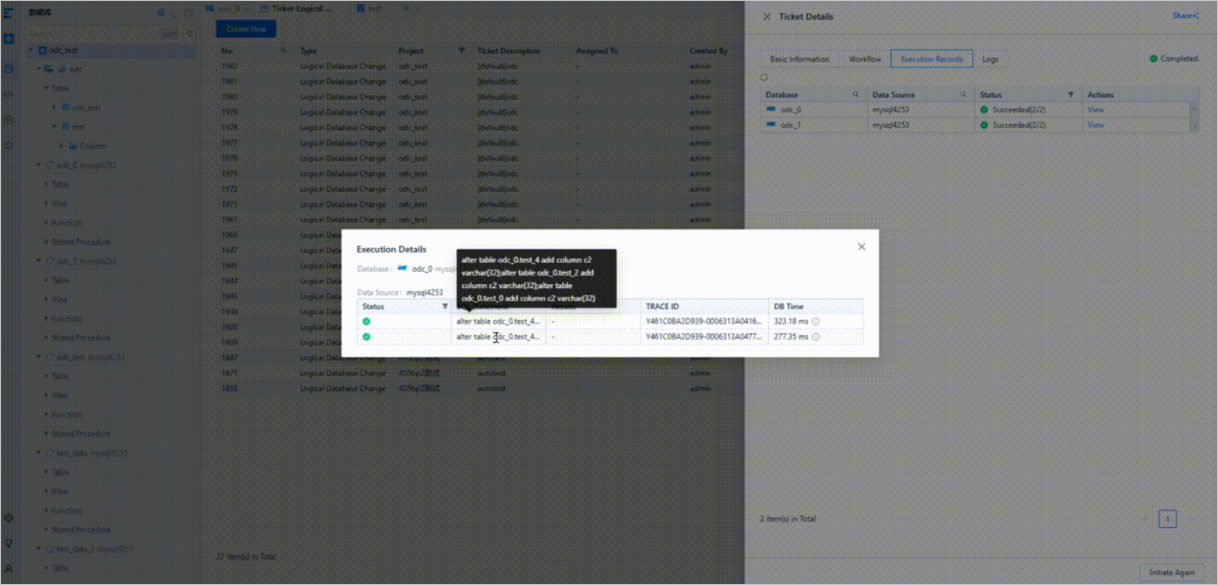Open the Workflow tab
This screenshot has height=585, width=1218.
pyautogui.click(x=865, y=59)
